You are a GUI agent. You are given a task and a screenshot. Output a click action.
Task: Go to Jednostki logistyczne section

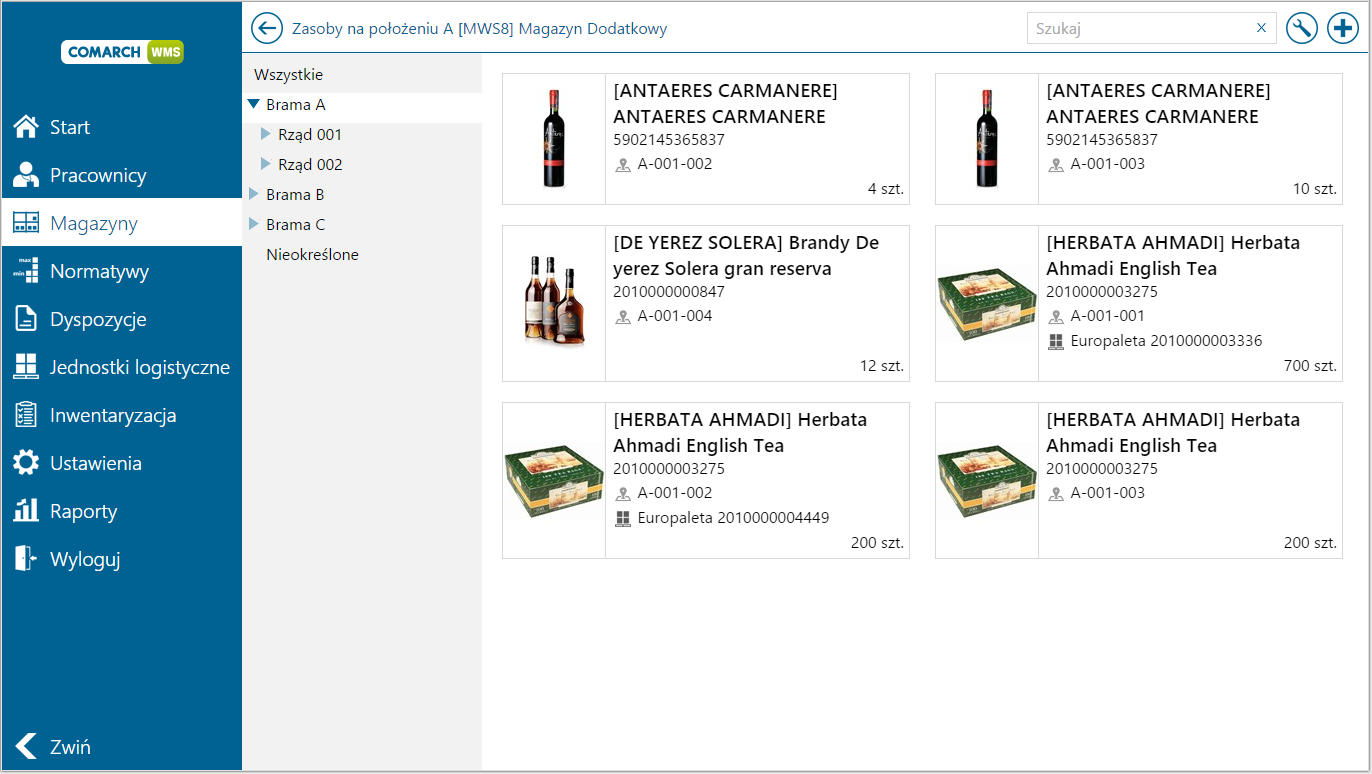pos(122,367)
